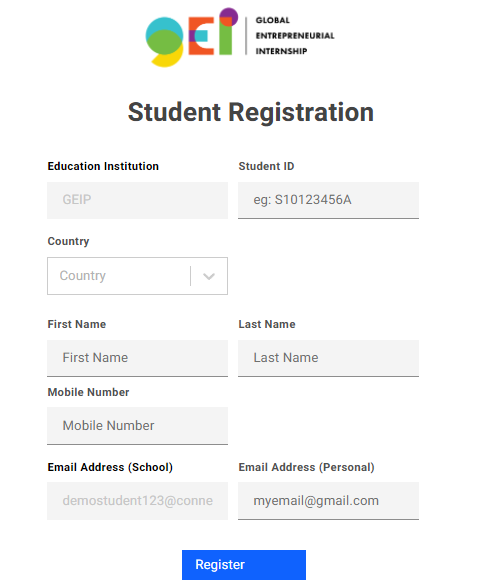The height and width of the screenshot is (587, 480).
Task: Focus the Student ID input field
Action: pos(328,200)
